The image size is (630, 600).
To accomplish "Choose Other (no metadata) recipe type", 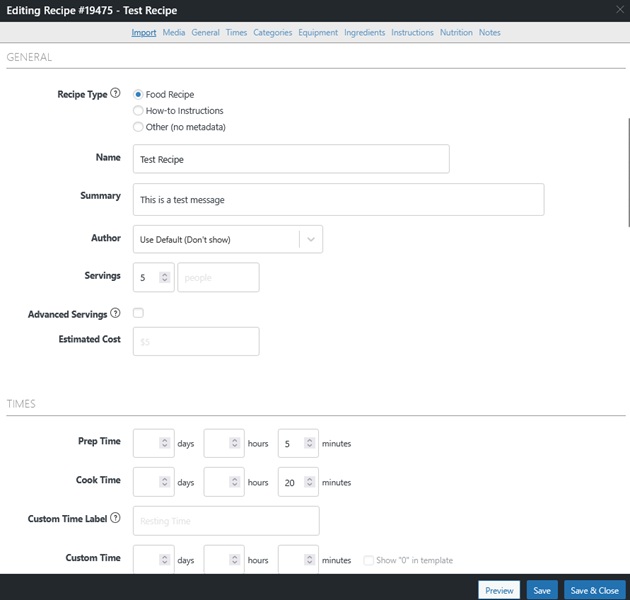I will (x=139, y=127).
